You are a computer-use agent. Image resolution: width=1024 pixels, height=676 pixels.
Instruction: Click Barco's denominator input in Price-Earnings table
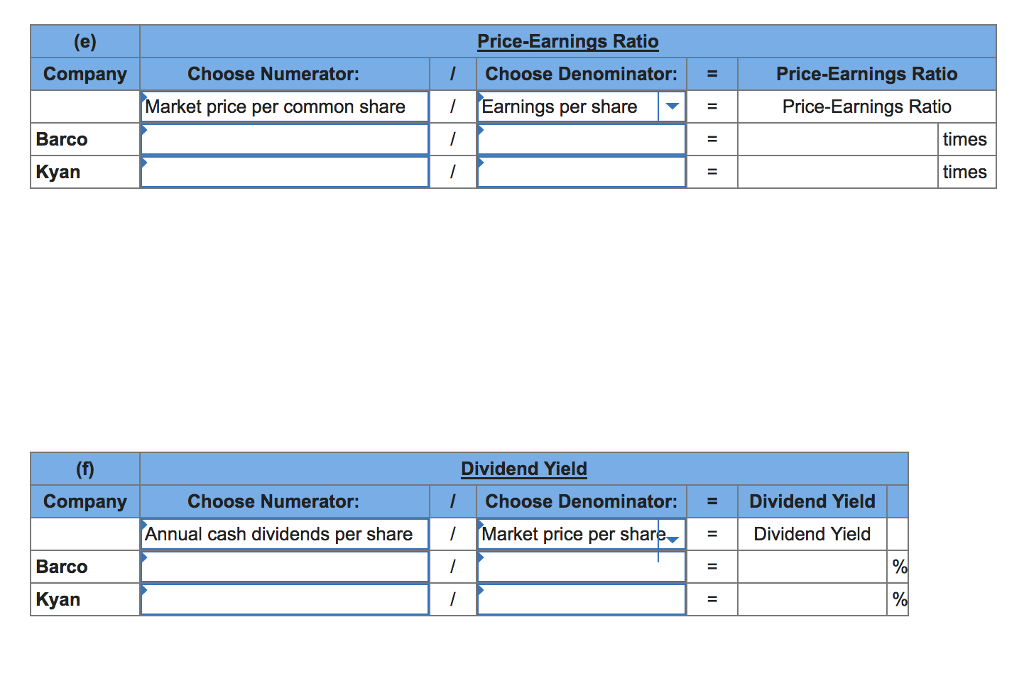580,139
